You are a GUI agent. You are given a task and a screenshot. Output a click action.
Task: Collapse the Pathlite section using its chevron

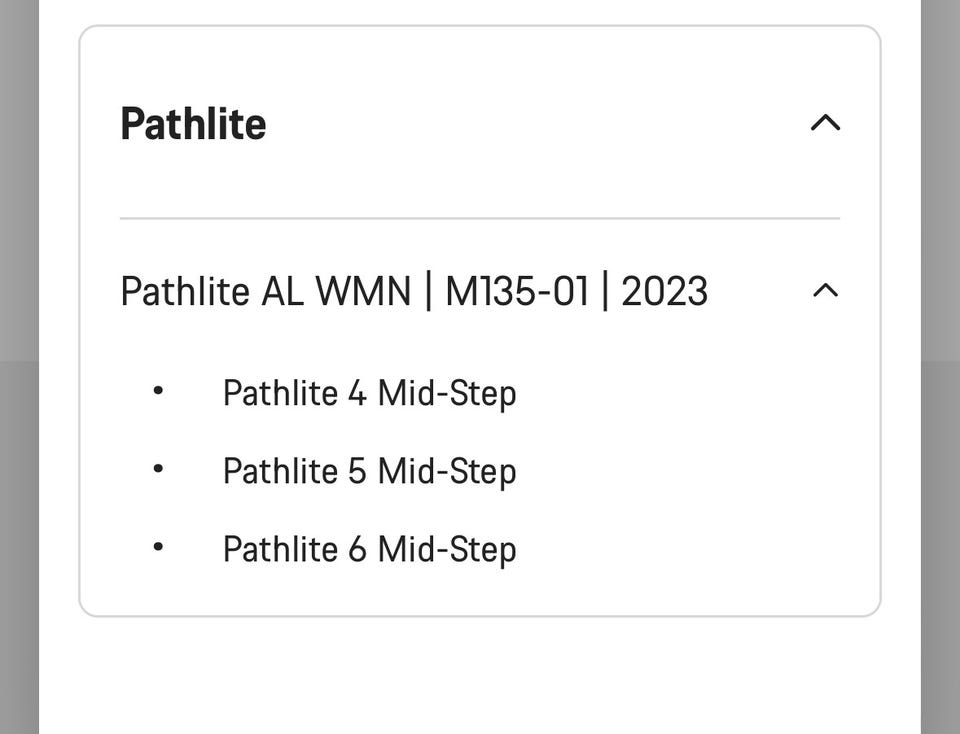pyautogui.click(x=825, y=123)
